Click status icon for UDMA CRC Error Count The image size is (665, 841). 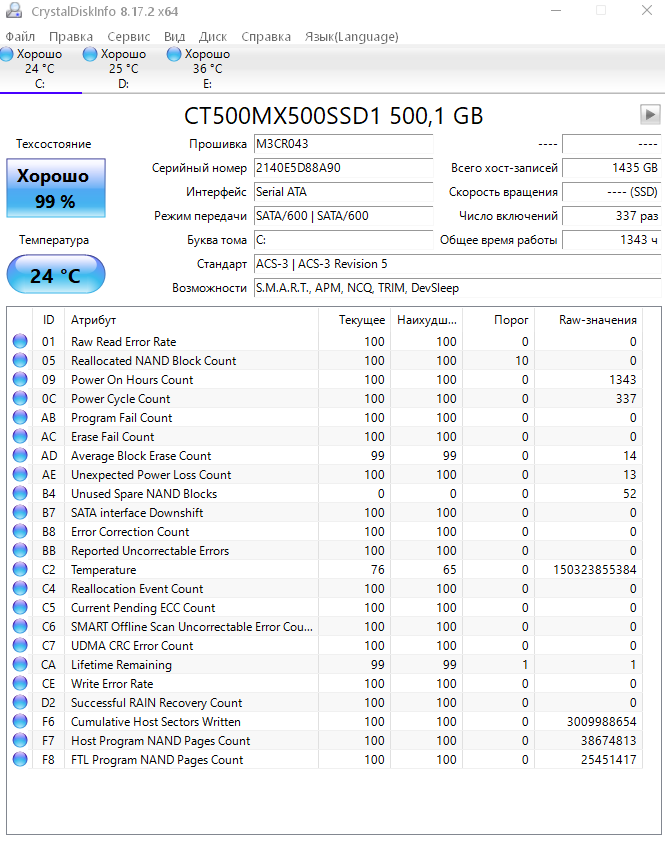click(20, 645)
